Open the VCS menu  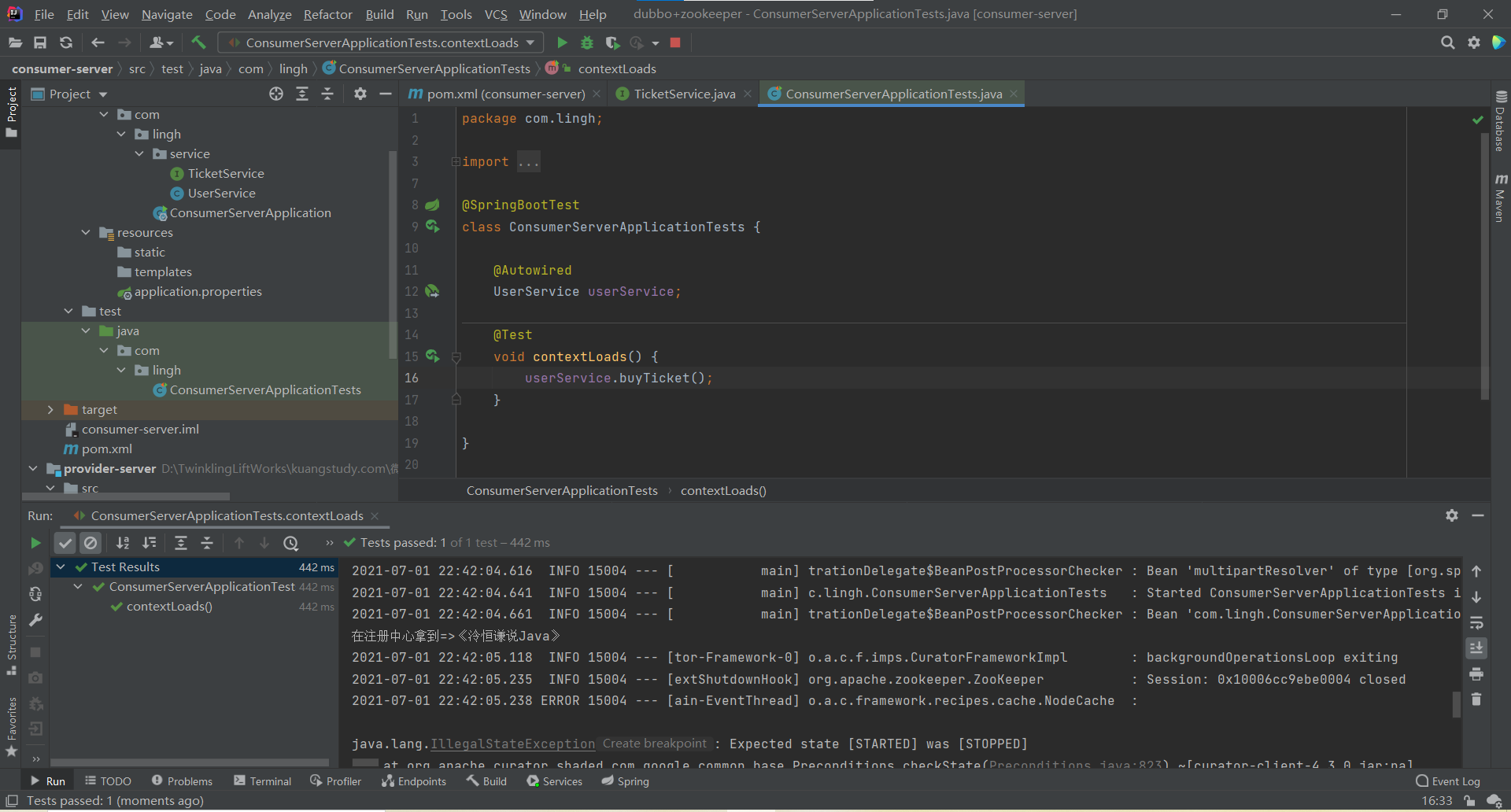496,14
